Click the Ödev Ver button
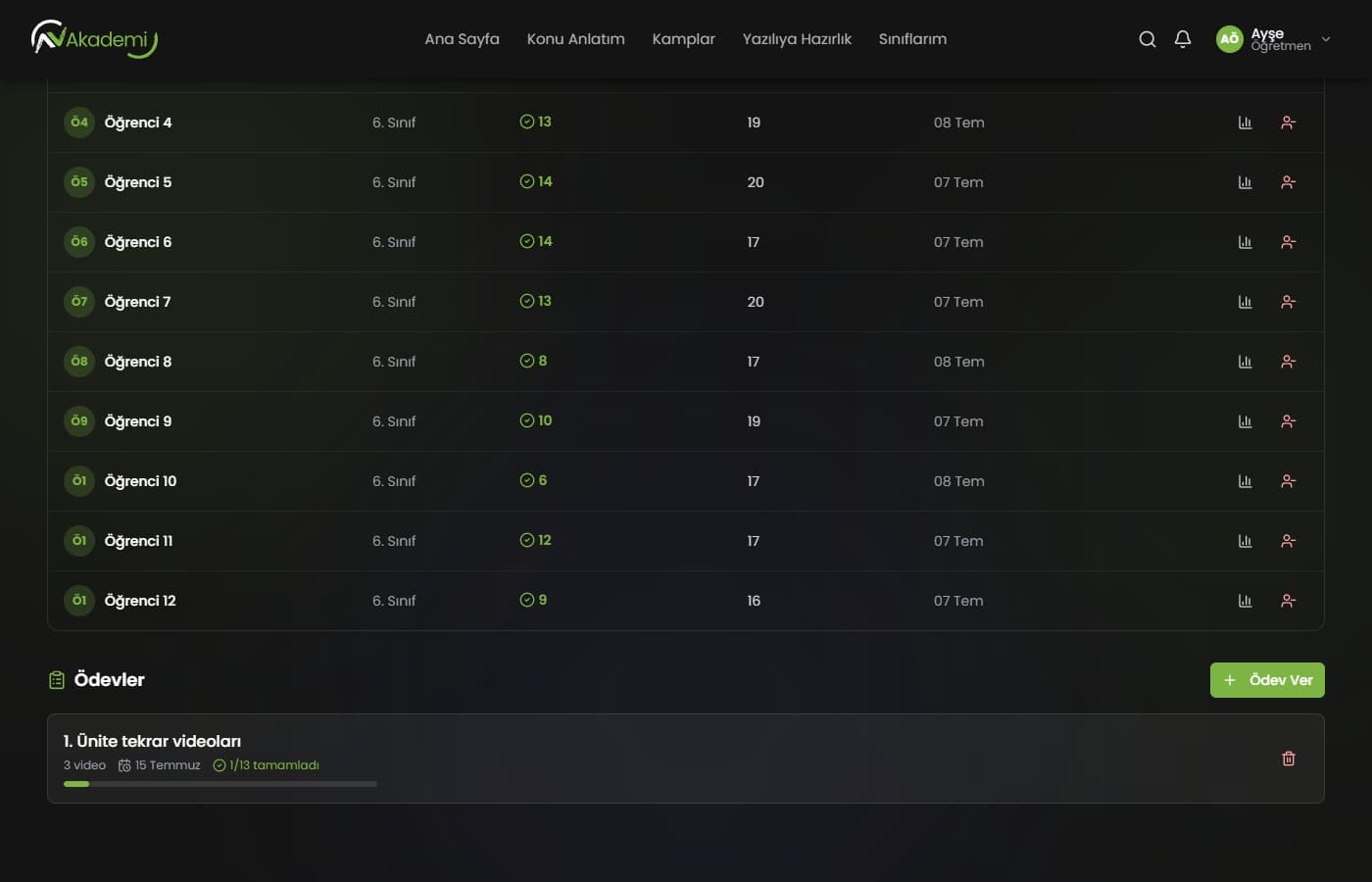This screenshot has height=882, width=1372. pyautogui.click(x=1267, y=680)
